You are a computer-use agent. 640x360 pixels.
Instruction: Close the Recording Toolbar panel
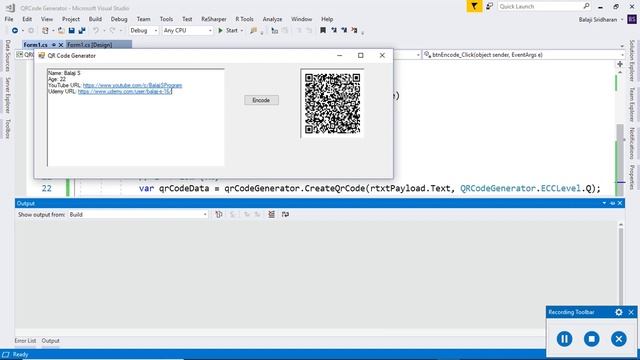(631, 312)
